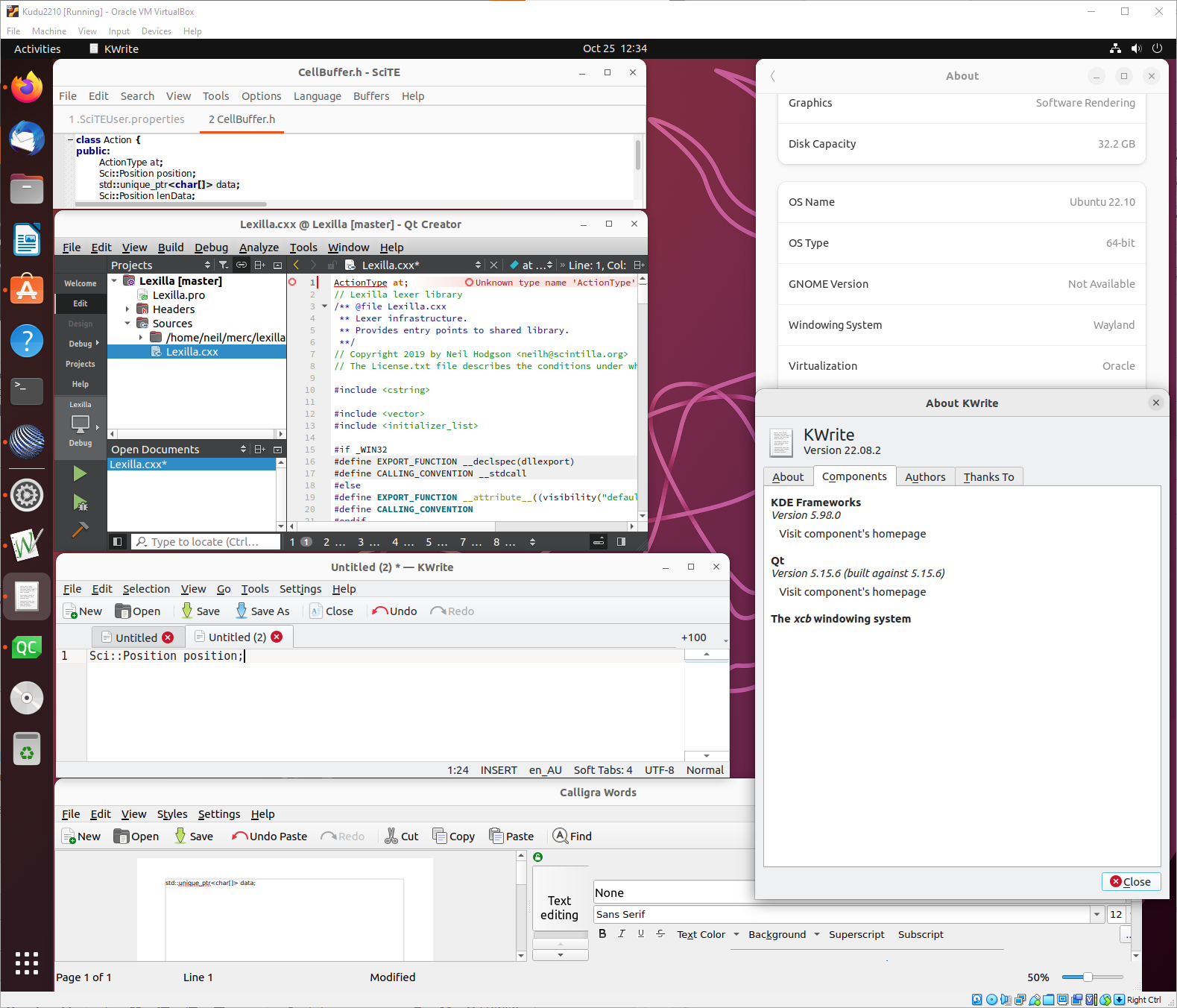Switch to Welcome mode in Qt Creator sidebar
This screenshot has width=1177, height=1008.
point(80,283)
